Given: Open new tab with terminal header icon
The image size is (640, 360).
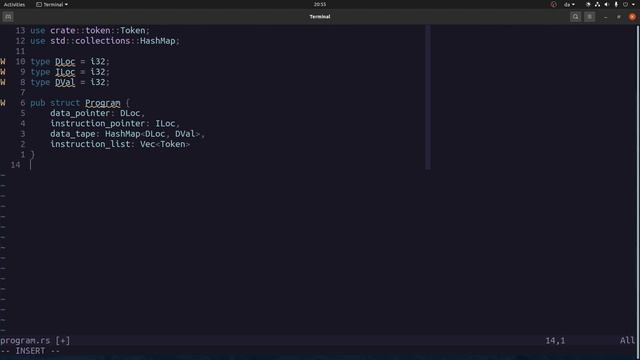Looking at the screenshot, I should [8, 17].
